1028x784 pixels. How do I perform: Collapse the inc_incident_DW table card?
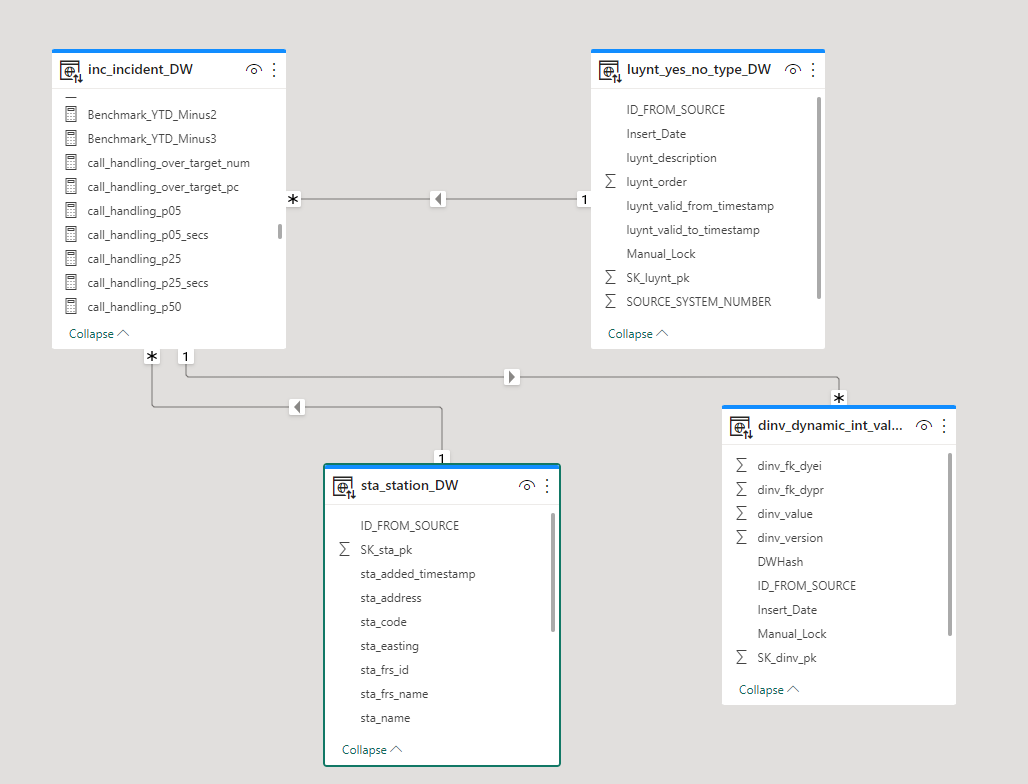point(99,334)
